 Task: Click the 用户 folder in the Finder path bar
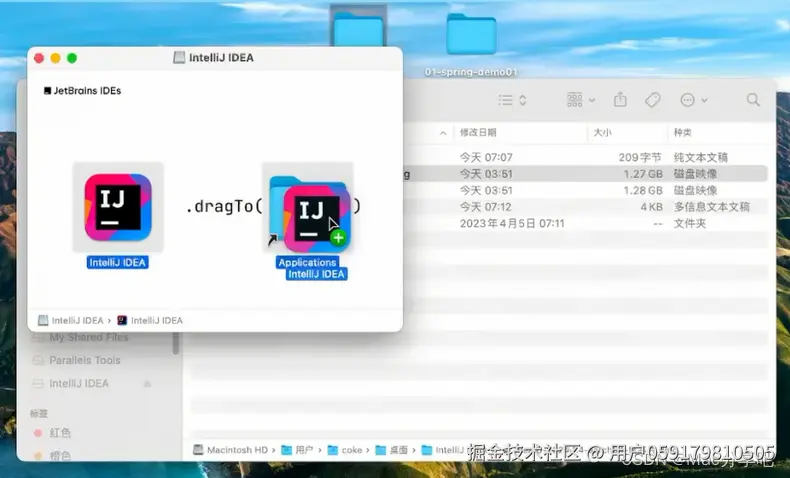point(297,450)
